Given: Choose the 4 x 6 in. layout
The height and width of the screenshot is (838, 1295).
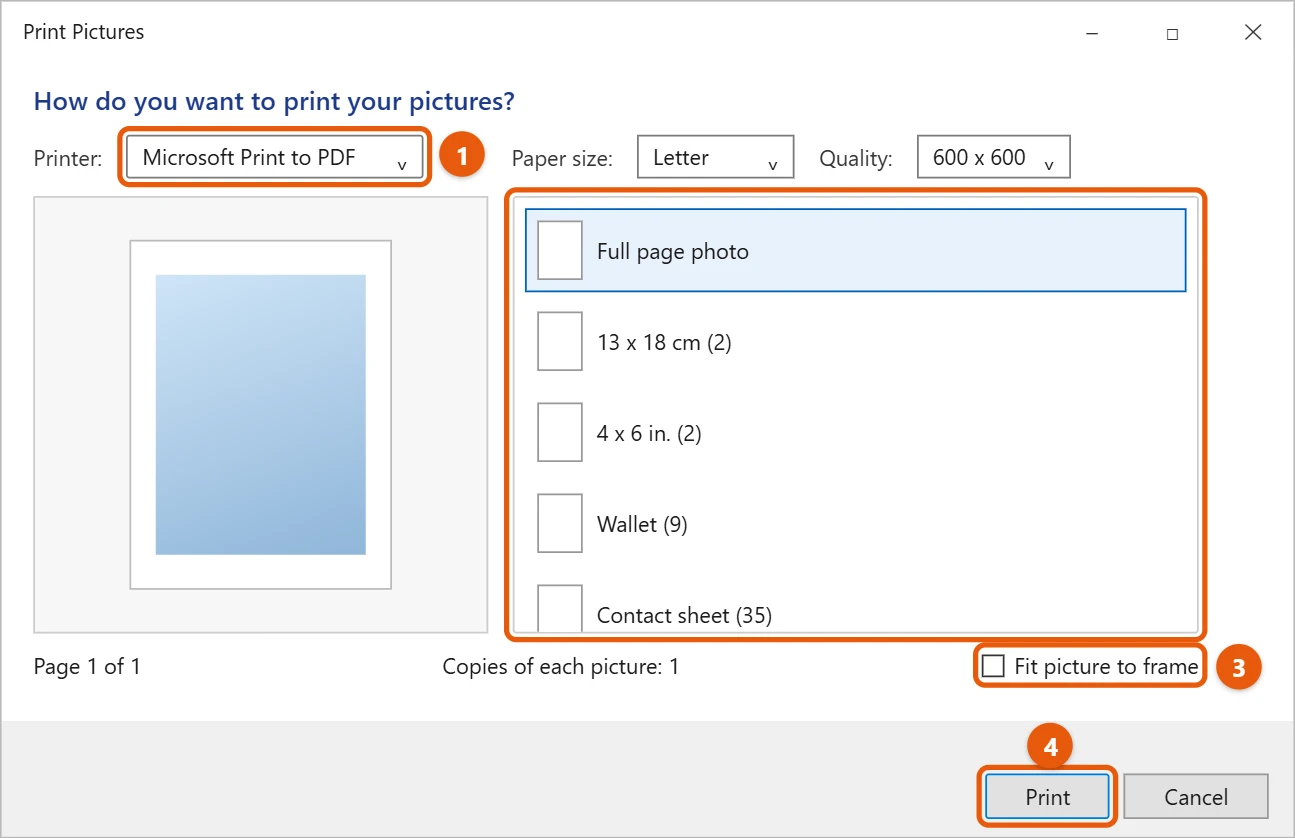Looking at the screenshot, I should coord(856,433).
